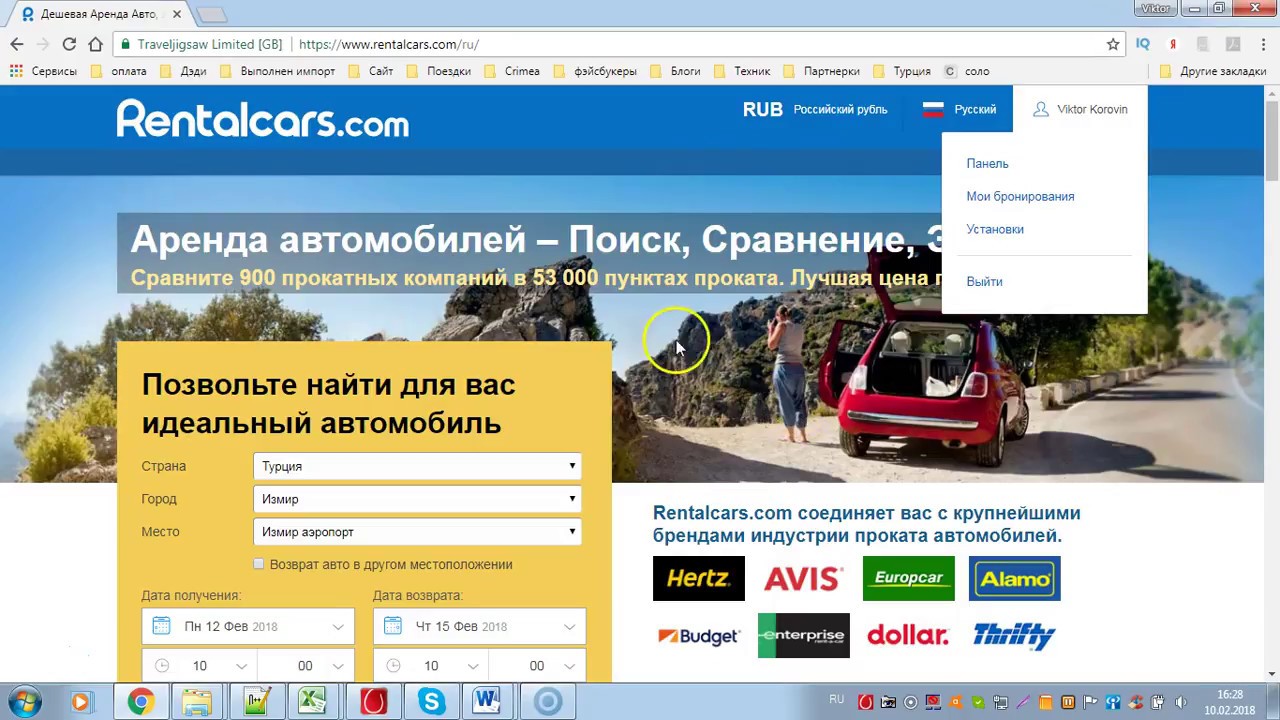1280x720 pixels.
Task: Click the Yandex extension icon
Action: (x=1173, y=44)
